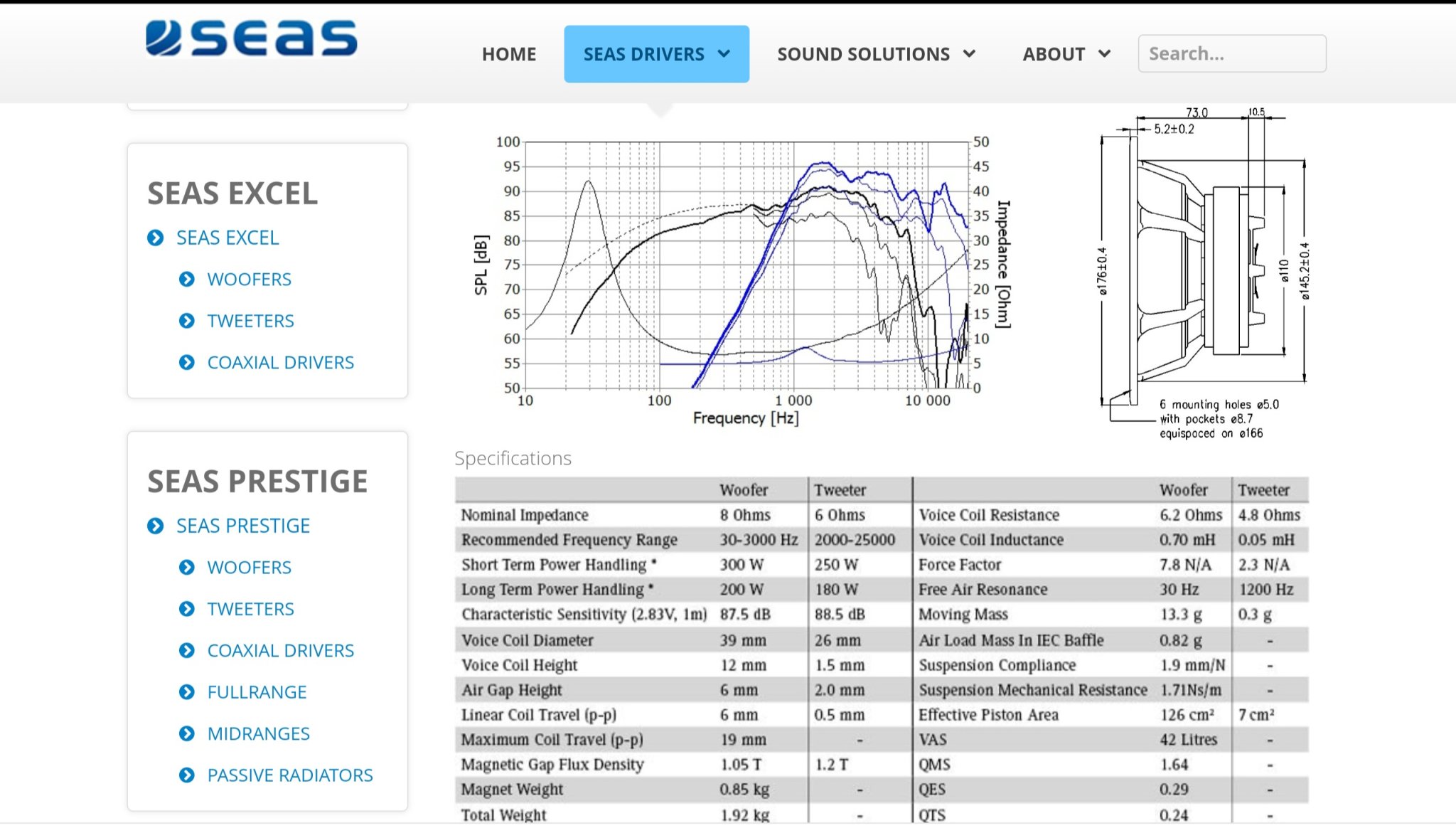Click the Maximum Coil Travel label
The height and width of the screenshot is (833, 1456).
pos(552,740)
